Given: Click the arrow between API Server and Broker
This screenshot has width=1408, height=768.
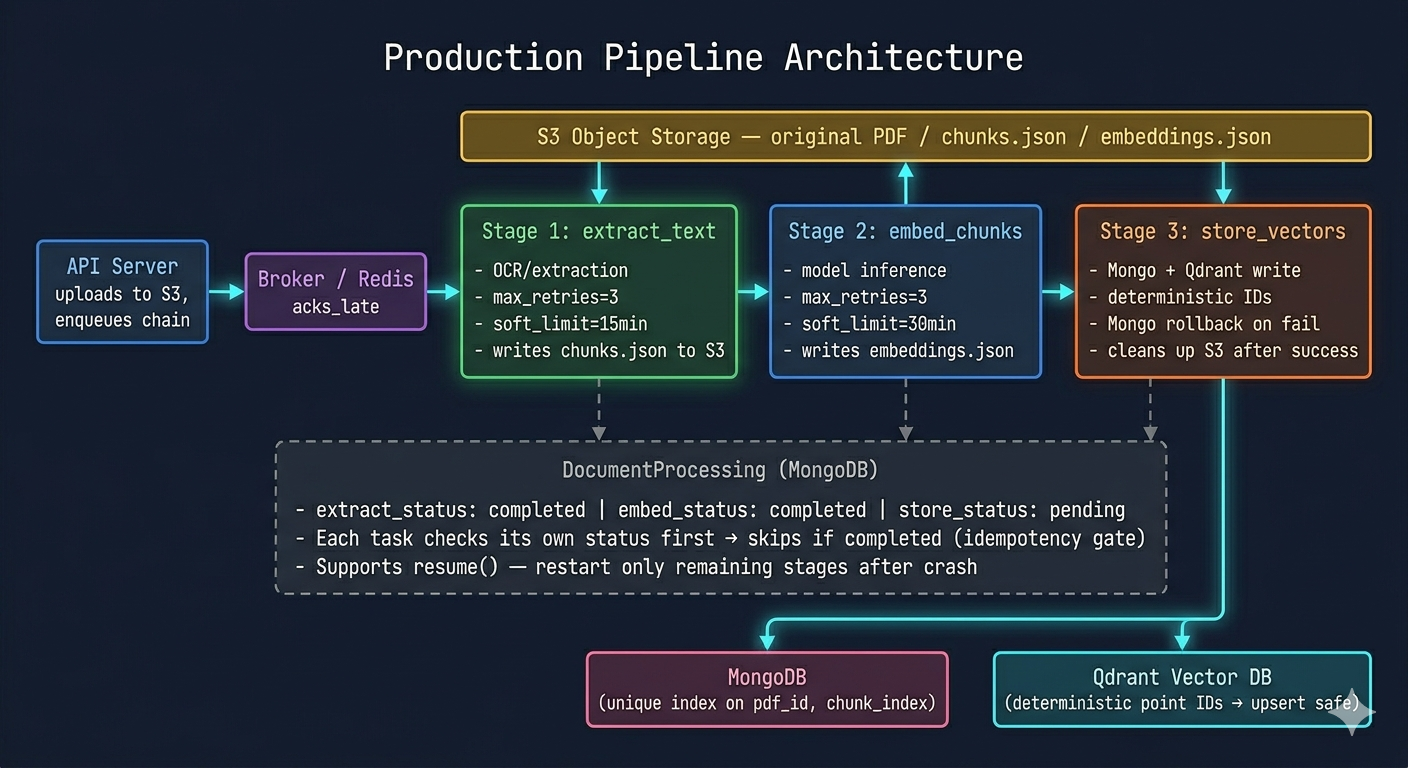Looking at the screenshot, I should 227,291.
